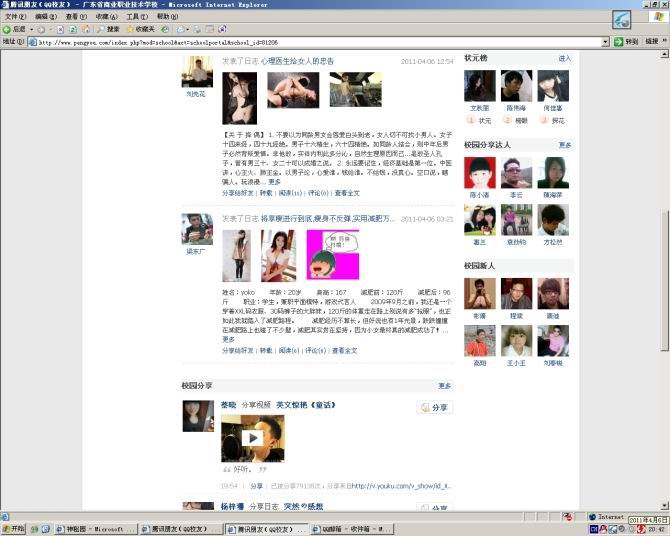Click 榜眼 avatar 陈伟海 in 状元榜
670x536 pixels.
click(x=517, y=86)
